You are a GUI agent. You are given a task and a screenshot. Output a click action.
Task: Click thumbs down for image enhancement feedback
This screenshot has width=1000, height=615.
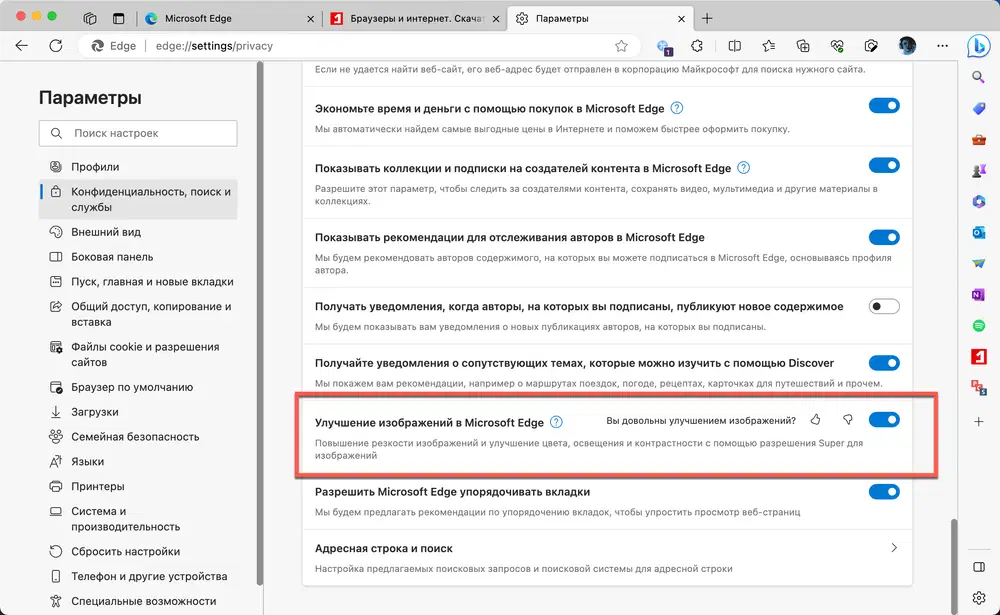[x=848, y=420]
